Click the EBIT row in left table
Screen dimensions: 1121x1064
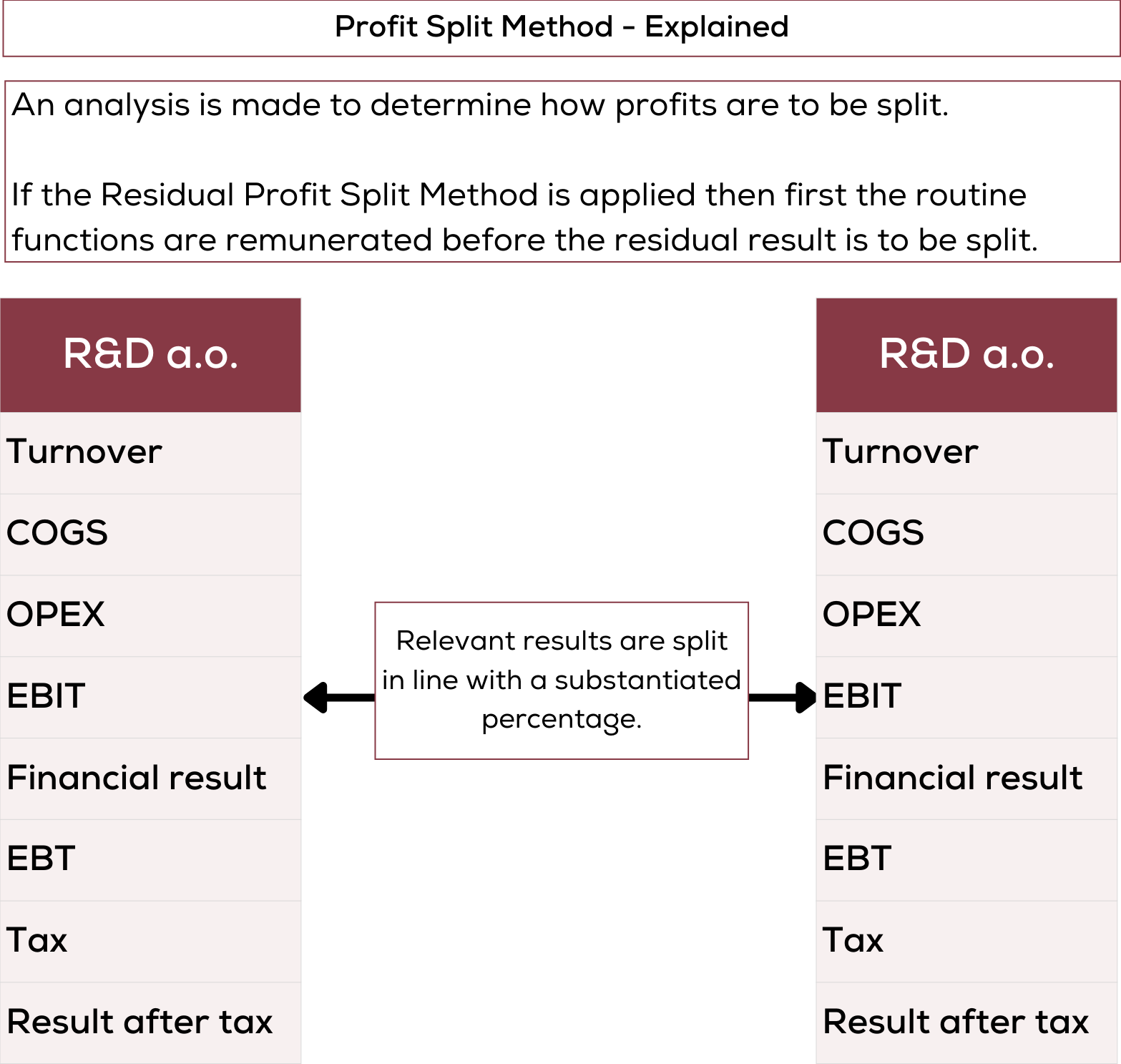[150, 697]
